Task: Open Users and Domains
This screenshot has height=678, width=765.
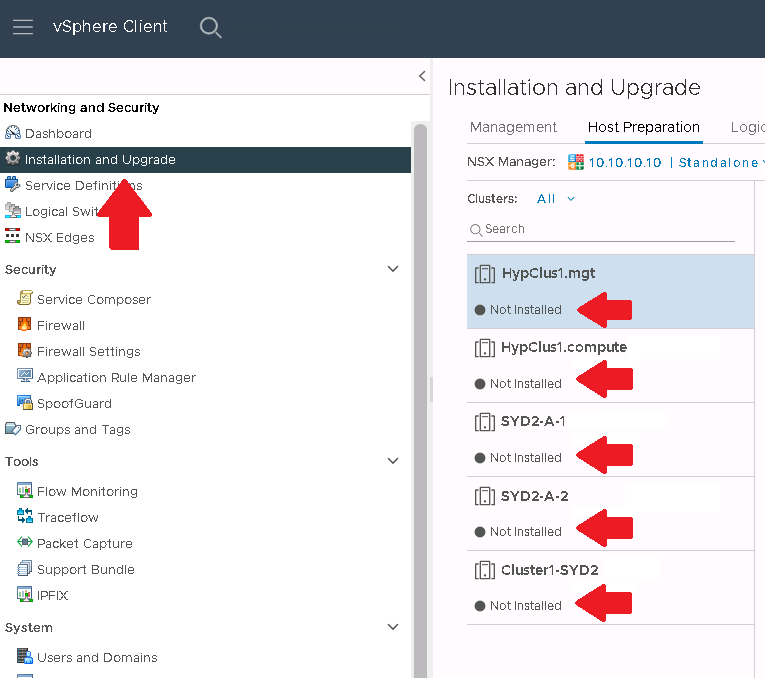Action: (x=97, y=658)
